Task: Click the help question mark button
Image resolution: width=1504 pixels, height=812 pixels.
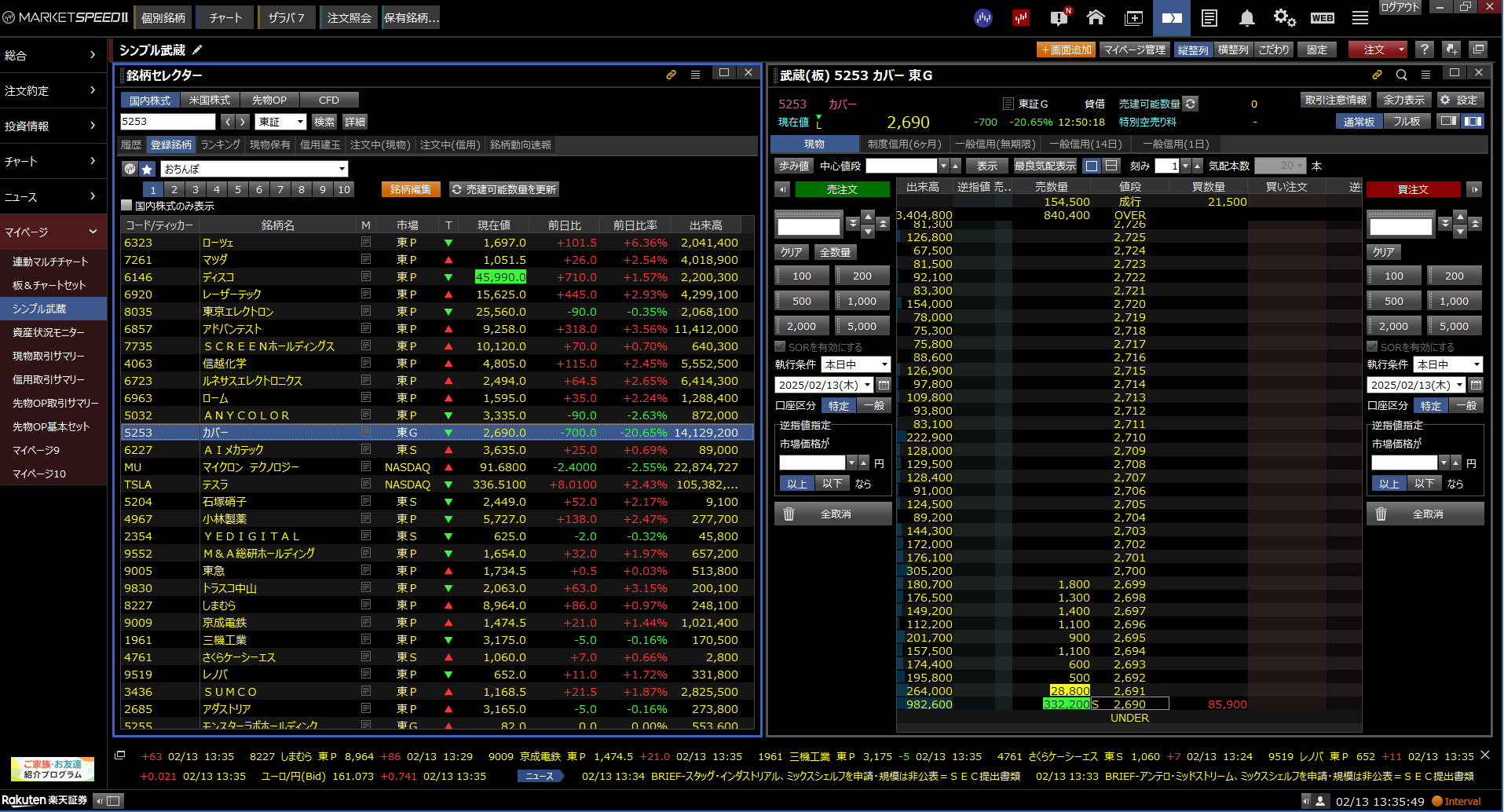Action: 1425,49
